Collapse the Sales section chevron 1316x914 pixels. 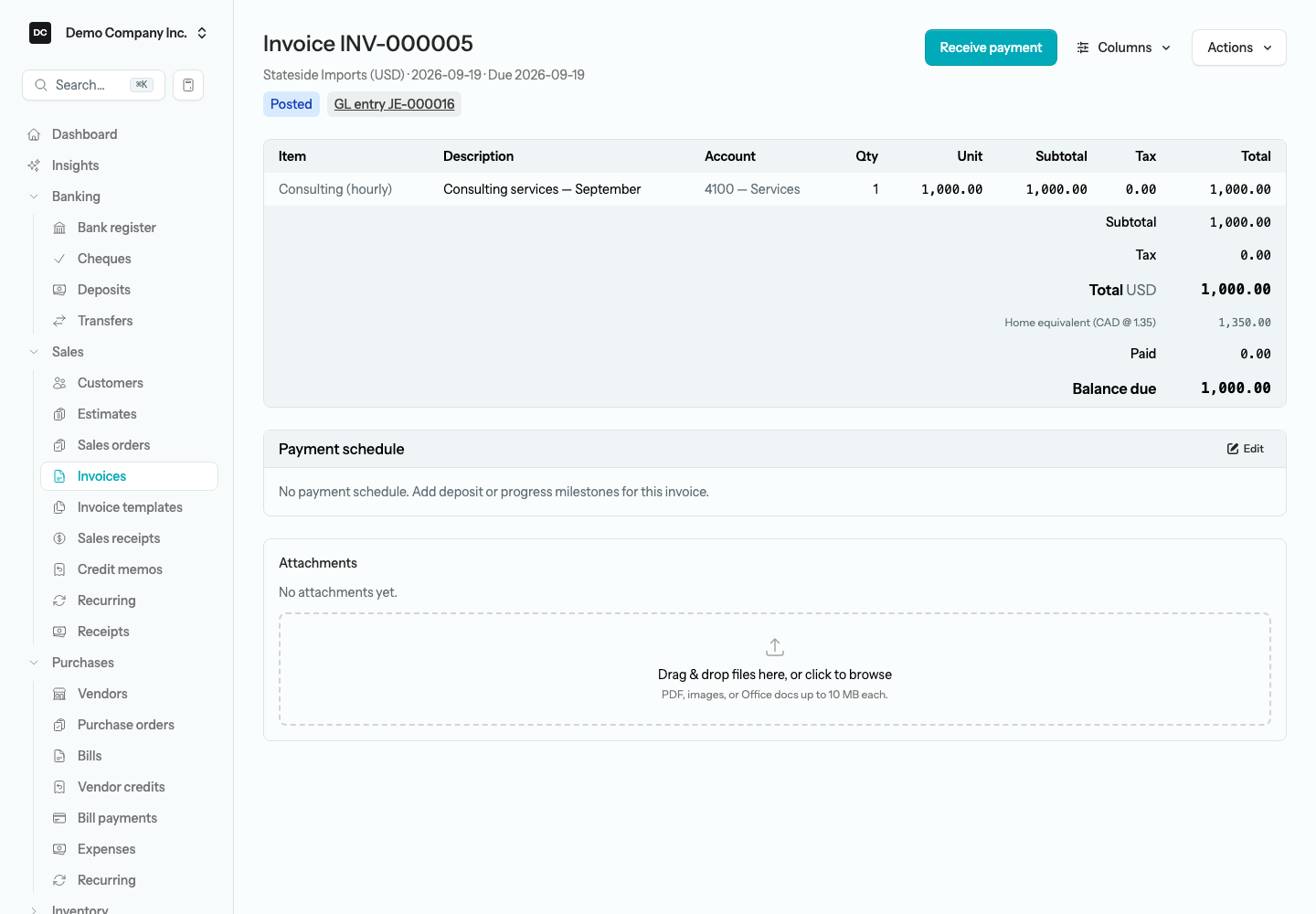point(34,352)
